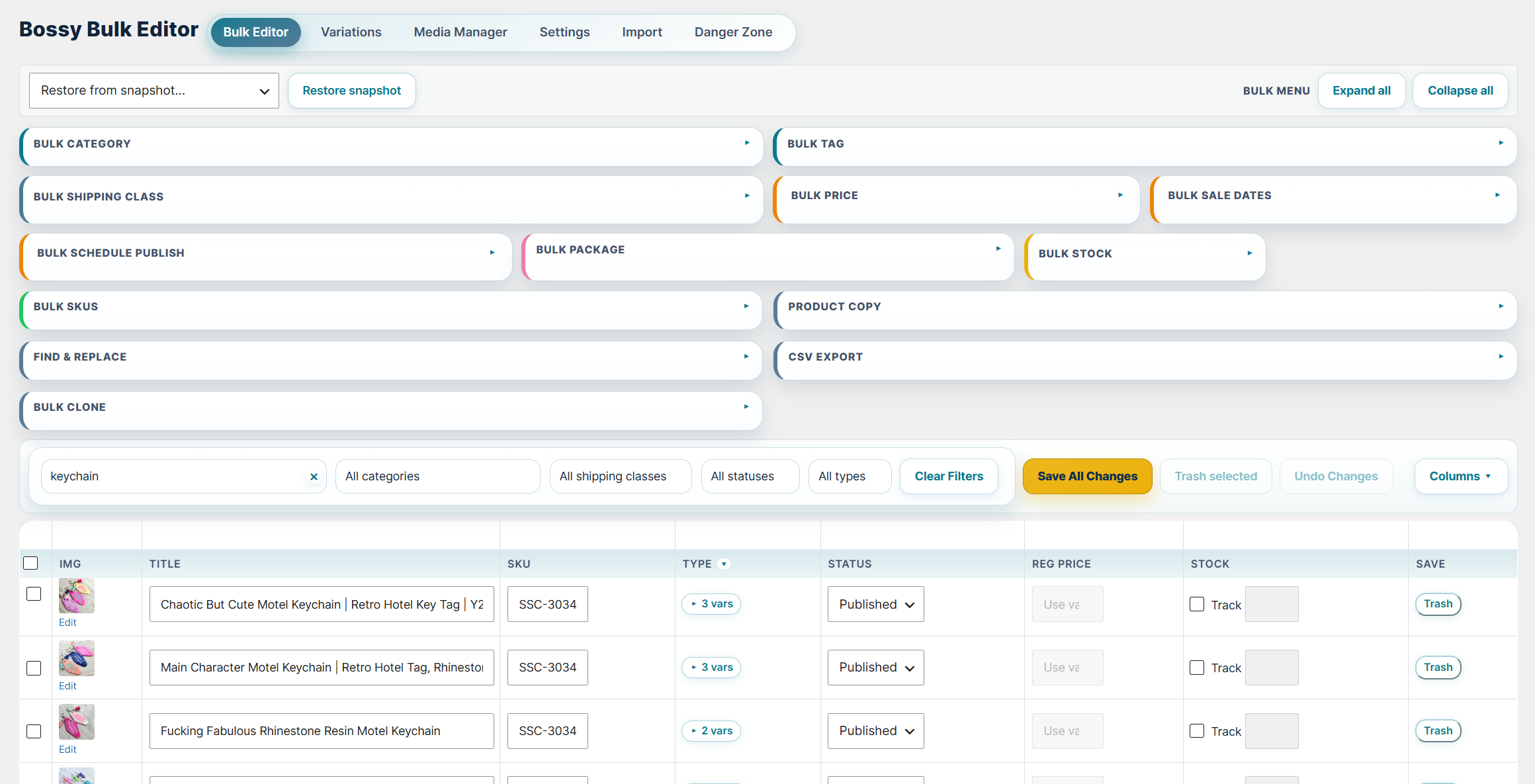Click the Clear Filters button
The image size is (1535, 784).
tap(949, 476)
